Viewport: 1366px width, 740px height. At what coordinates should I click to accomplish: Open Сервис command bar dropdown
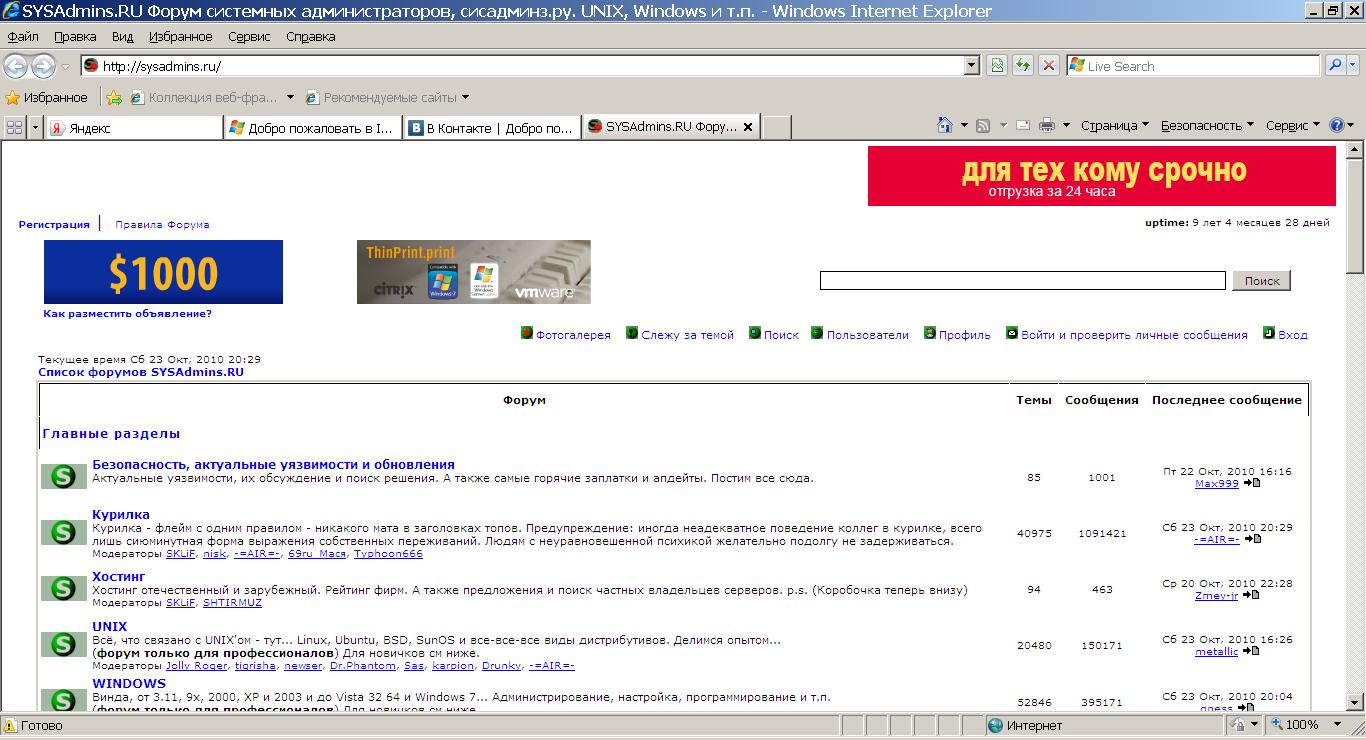[x=1292, y=125]
